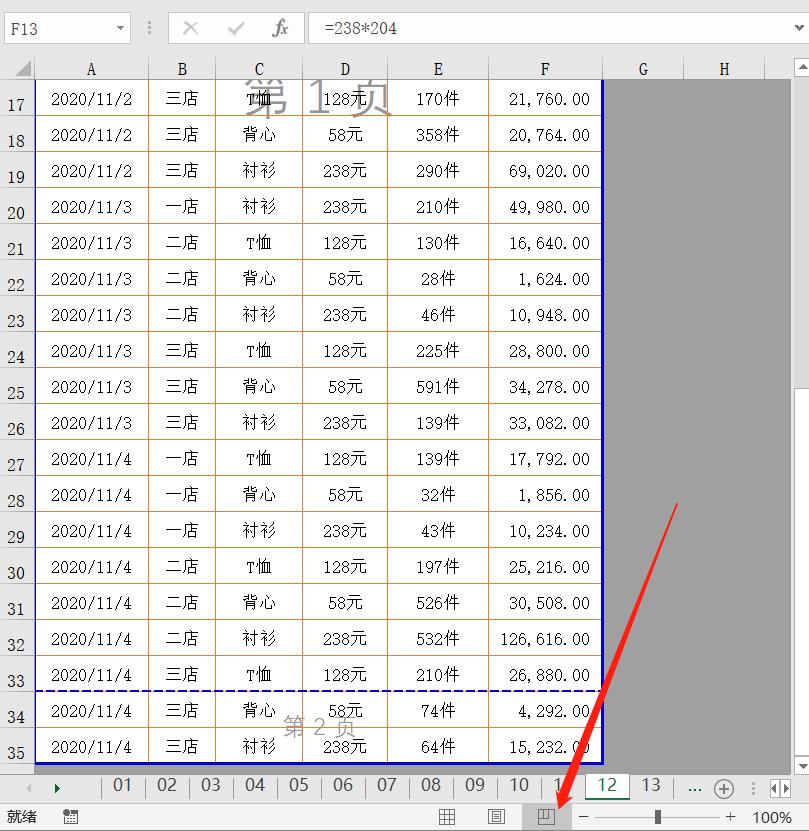Click cell showing 28件
Viewport: 809px width, 831px height.
click(438, 278)
